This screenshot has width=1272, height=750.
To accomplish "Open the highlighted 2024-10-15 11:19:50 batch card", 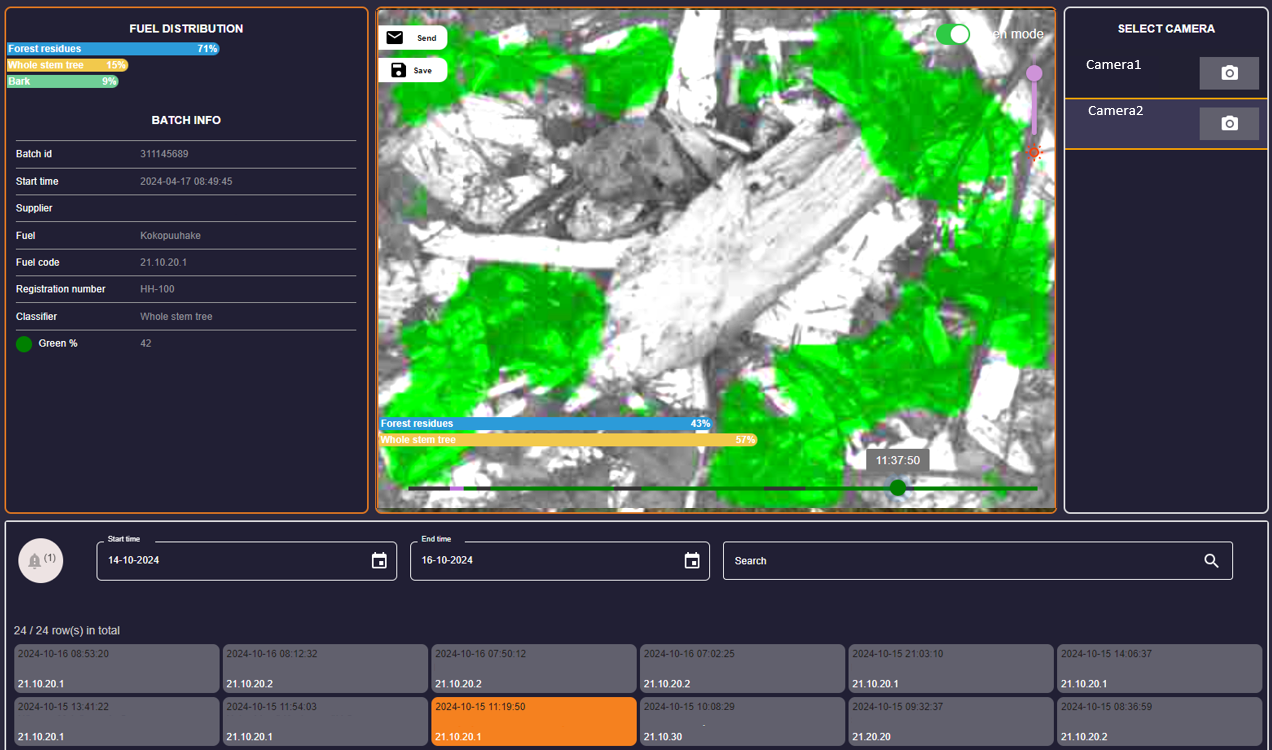I will coord(534,721).
